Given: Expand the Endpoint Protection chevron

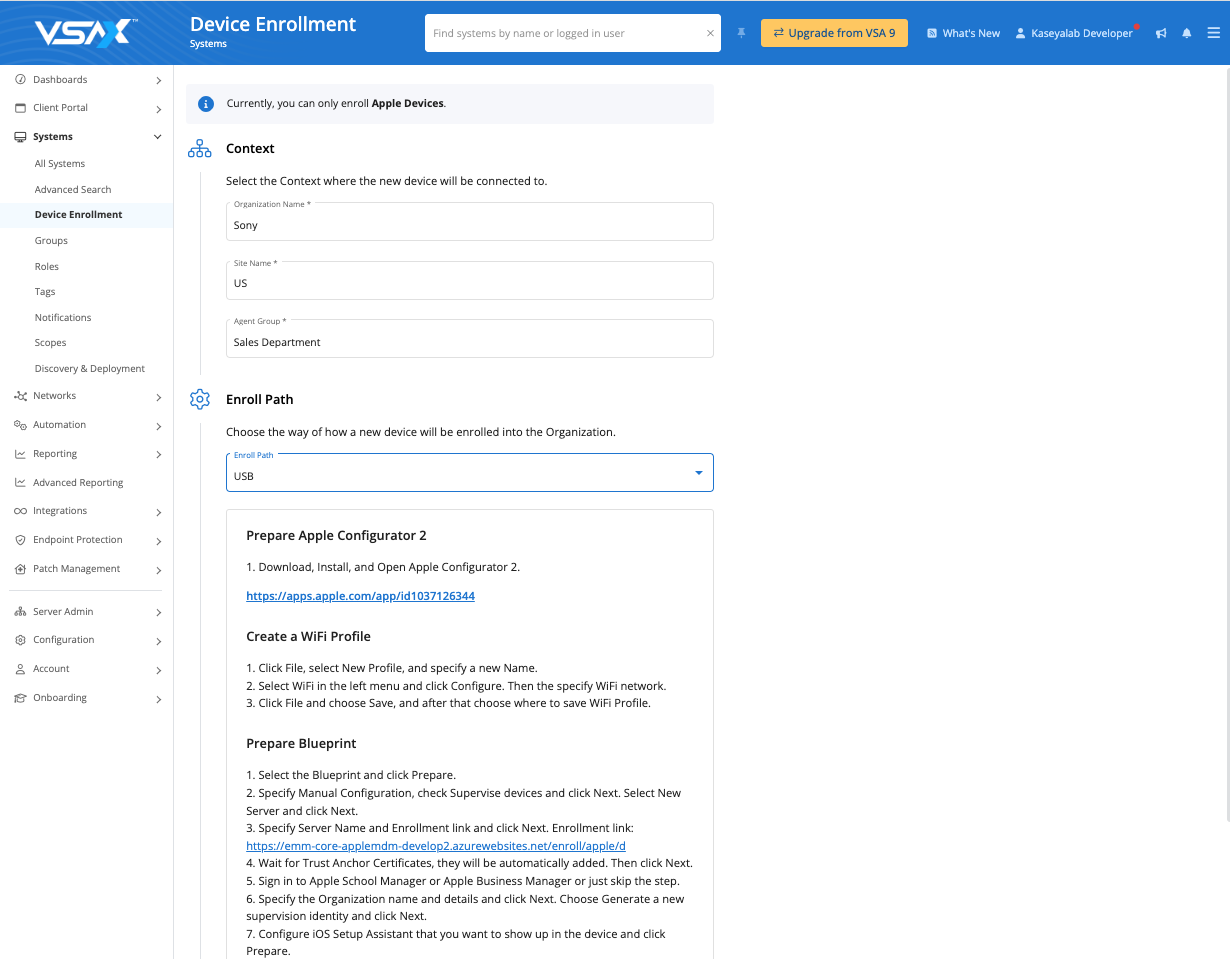Looking at the screenshot, I should pos(158,541).
